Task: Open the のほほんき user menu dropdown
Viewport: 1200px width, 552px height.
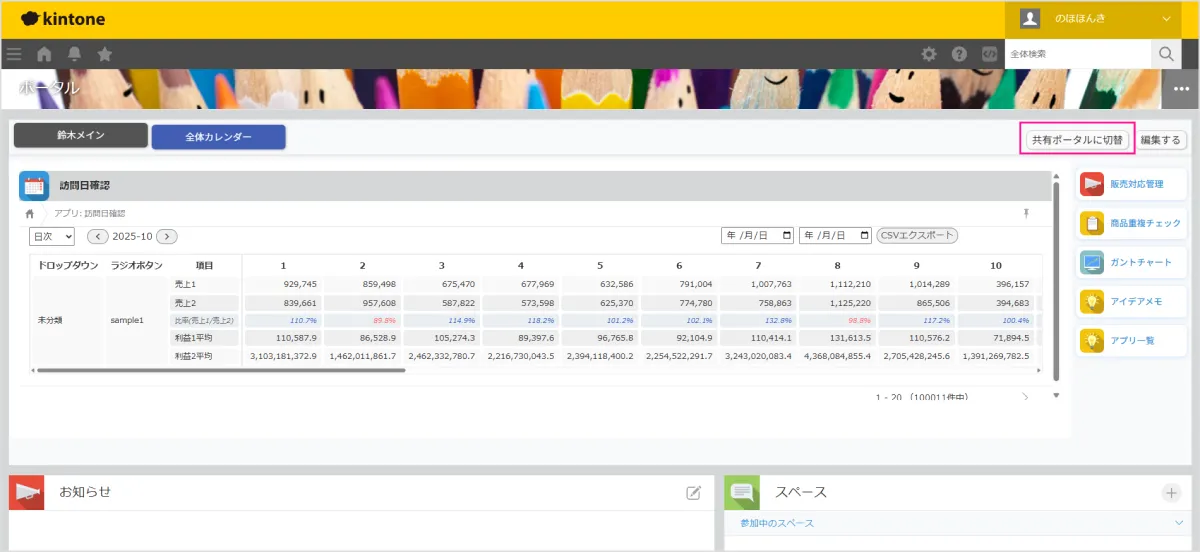Action: (x=1166, y=19)
